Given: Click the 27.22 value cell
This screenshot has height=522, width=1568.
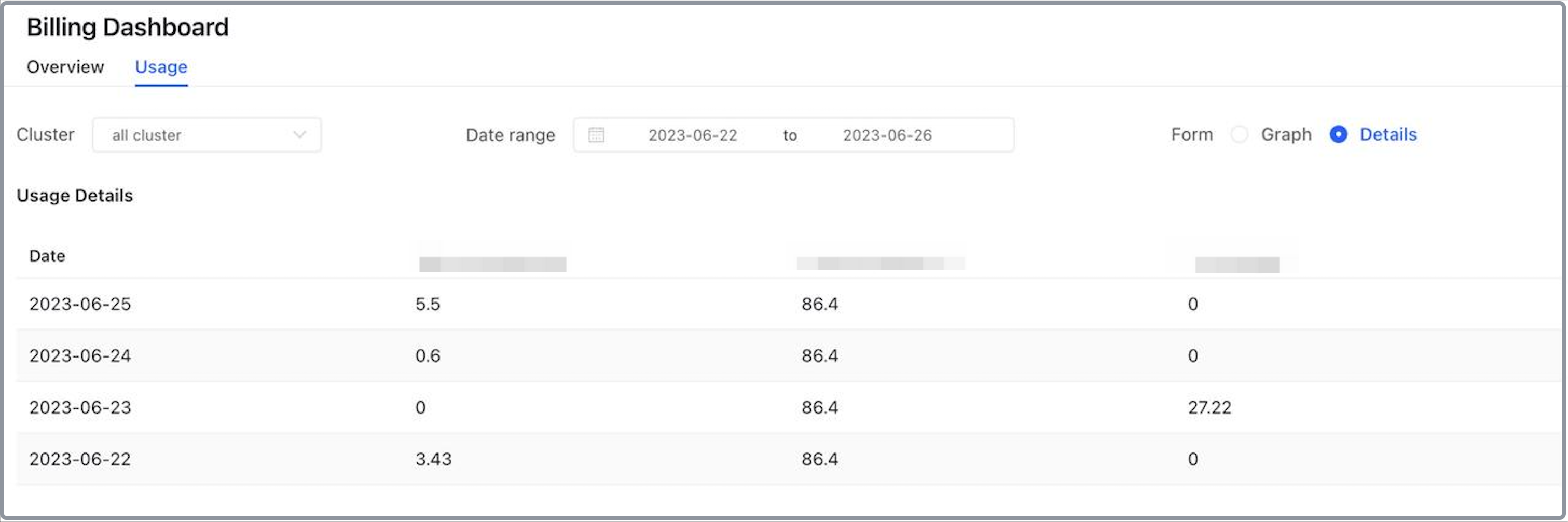Looking at the screenshot, I should 1209,408.
